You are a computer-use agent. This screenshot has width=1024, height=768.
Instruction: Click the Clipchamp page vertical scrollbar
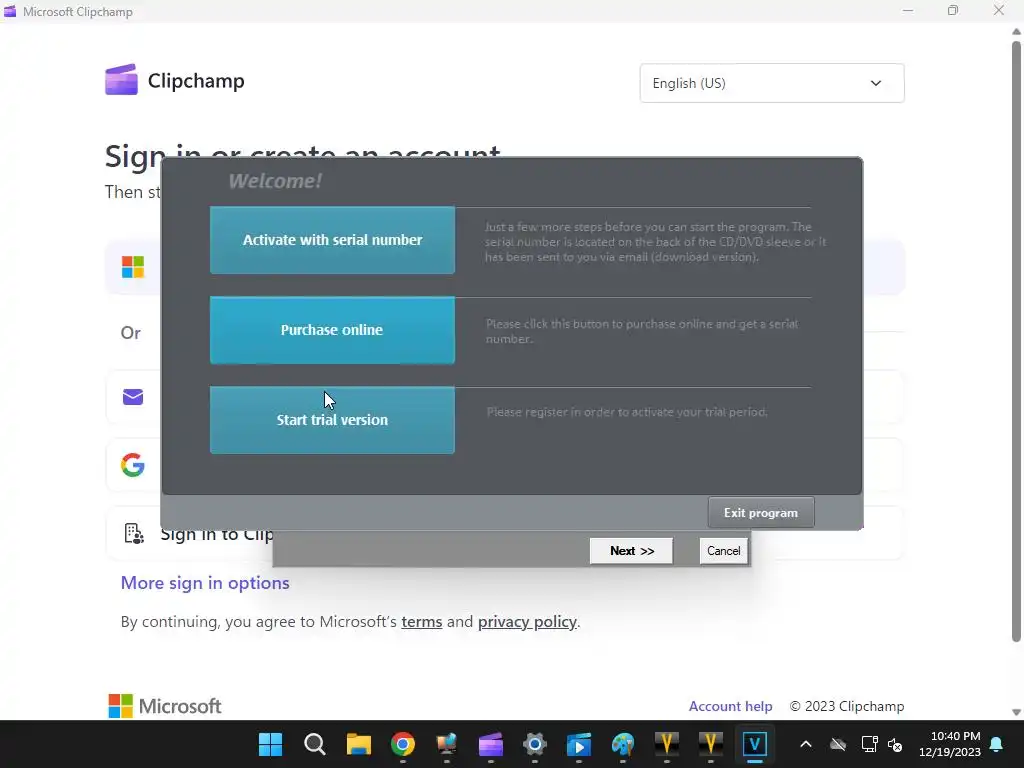(1016, 341)
